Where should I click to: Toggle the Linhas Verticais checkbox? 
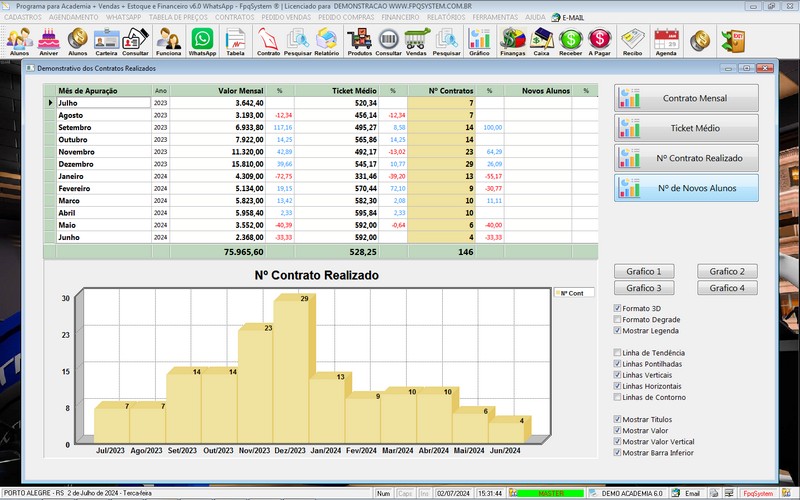point(617,375)
